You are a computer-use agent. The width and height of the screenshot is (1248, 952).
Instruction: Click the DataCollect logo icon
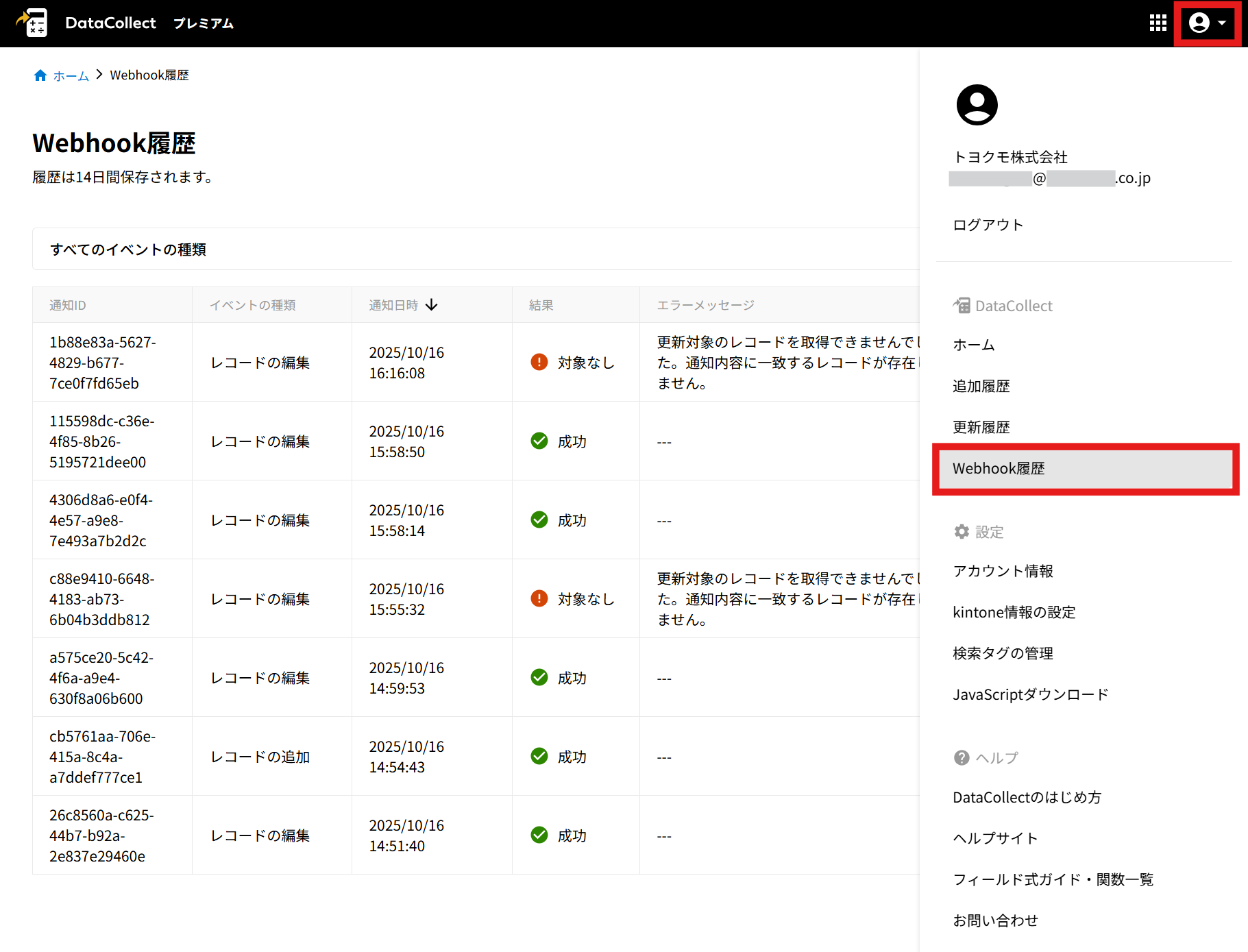click(x=33, y=23)
